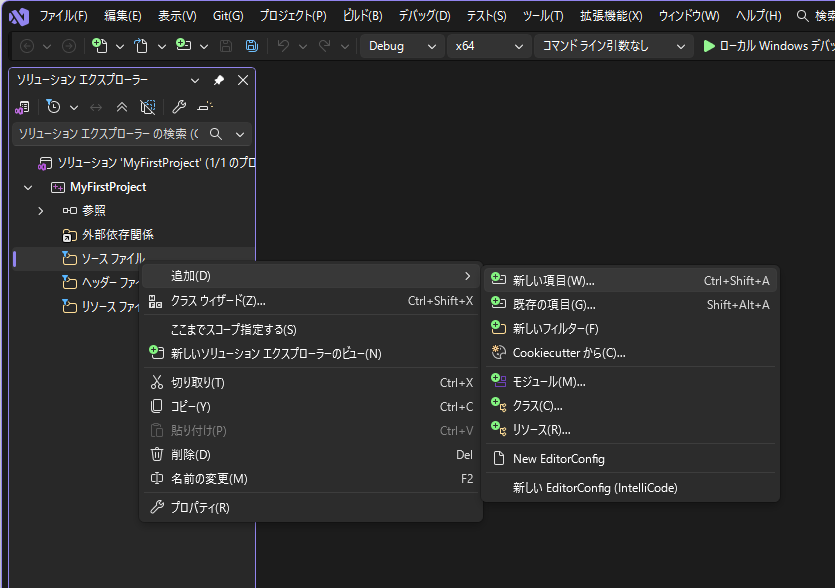Screen dimensions: 835x588
Task: Open the undo history dropdown arrow
Action: (x=303, y=47)
